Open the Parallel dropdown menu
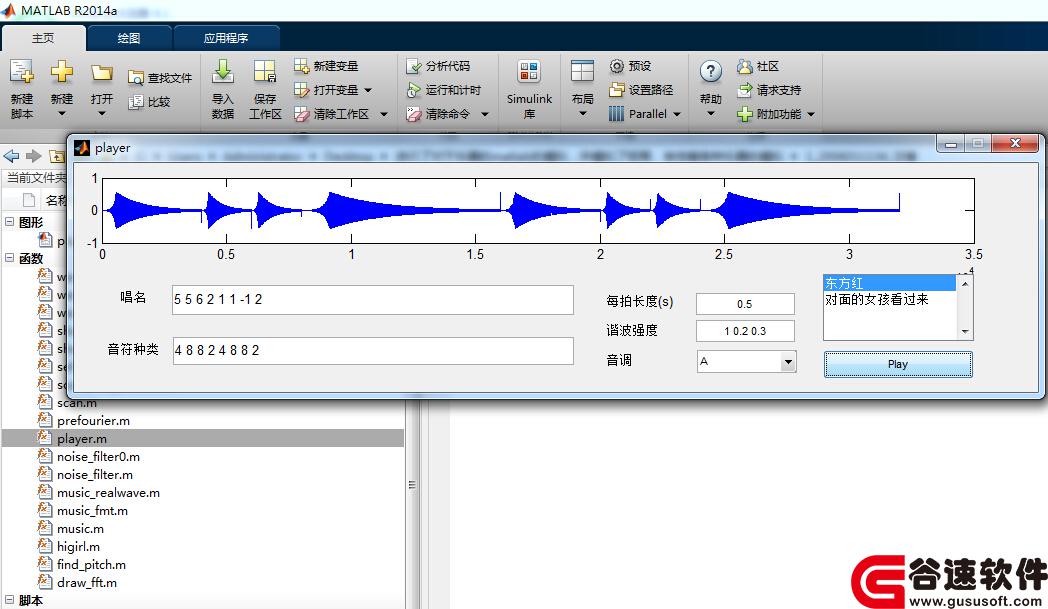The height and width of the screenshot is (609, 1048). [x=645, y=114]
